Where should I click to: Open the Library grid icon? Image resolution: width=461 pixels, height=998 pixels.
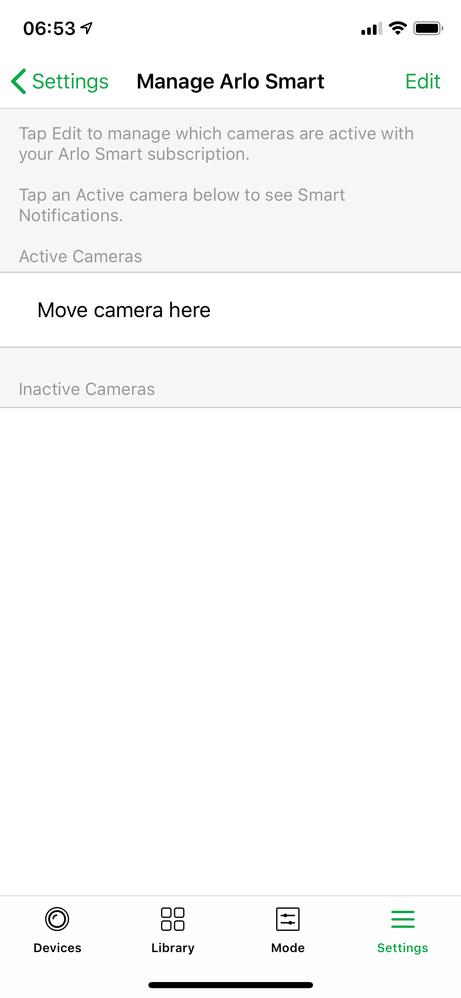coord(173,919)
